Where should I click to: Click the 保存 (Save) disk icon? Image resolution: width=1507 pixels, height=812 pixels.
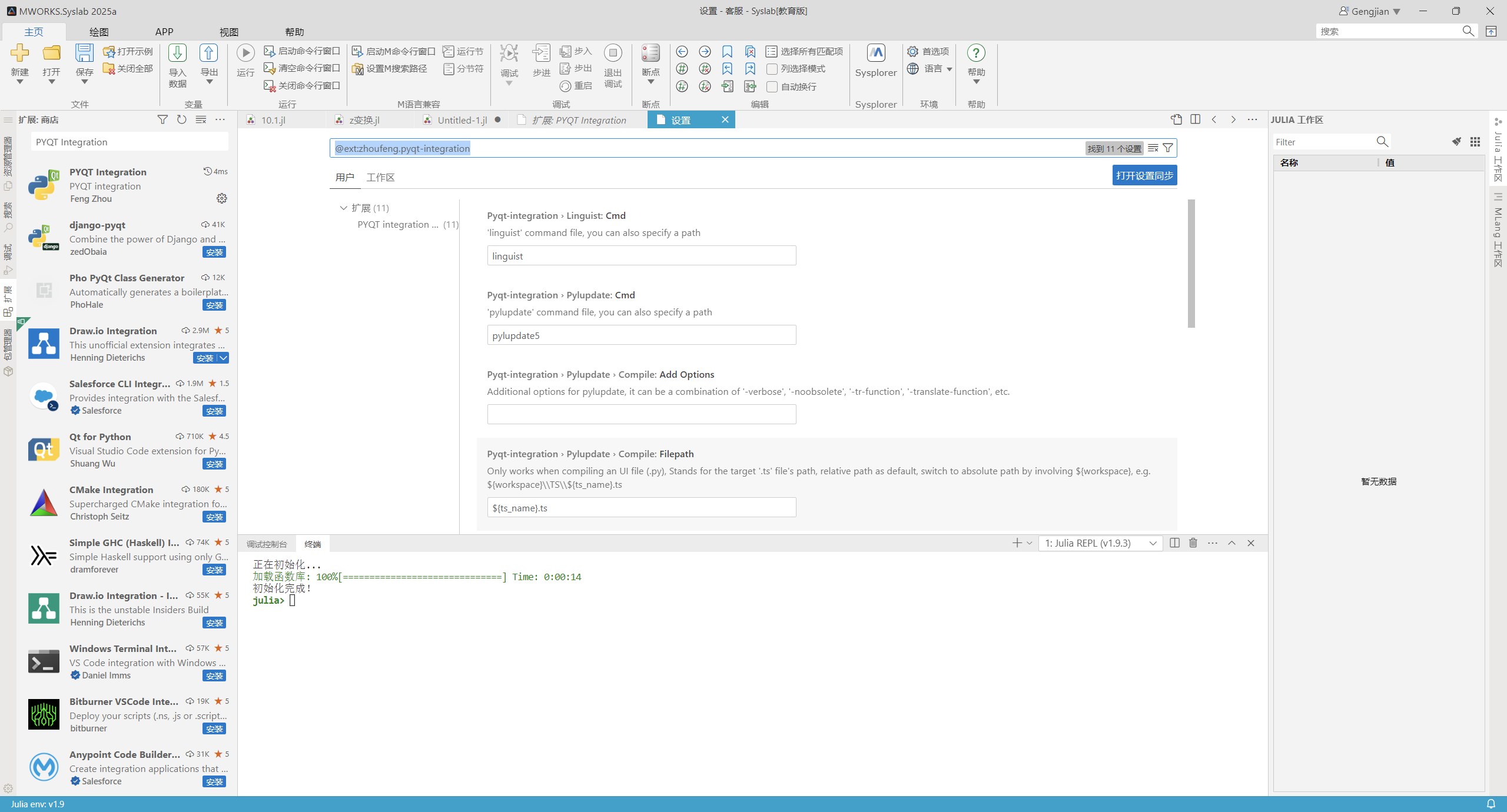click(x=84, y=53)
